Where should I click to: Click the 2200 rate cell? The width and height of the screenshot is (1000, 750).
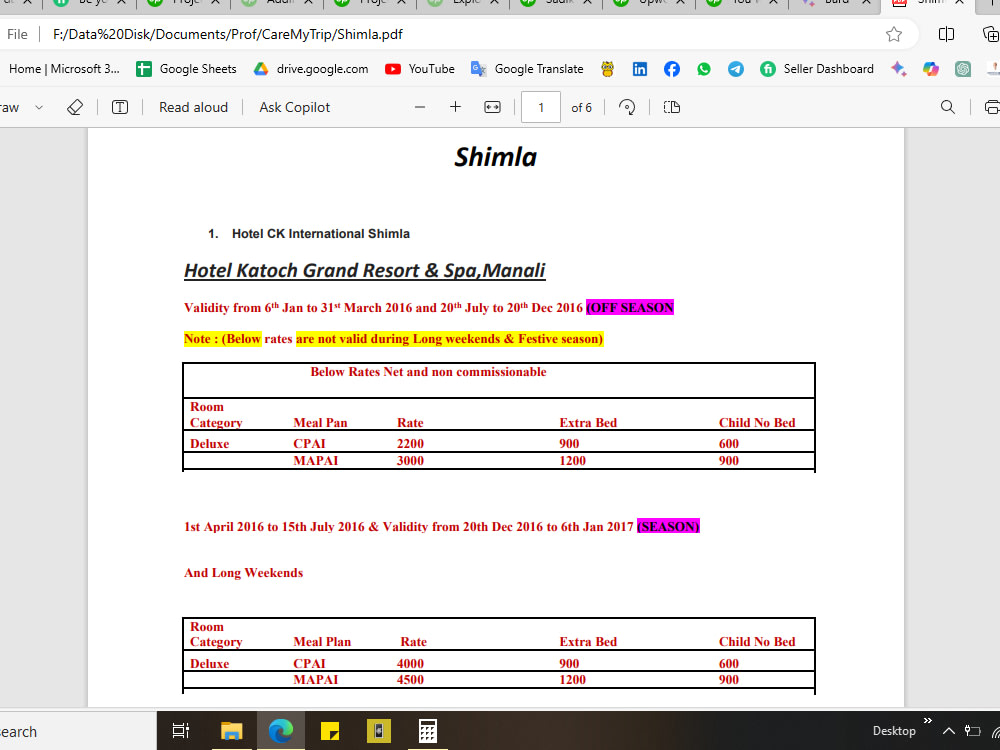[410, 443]
